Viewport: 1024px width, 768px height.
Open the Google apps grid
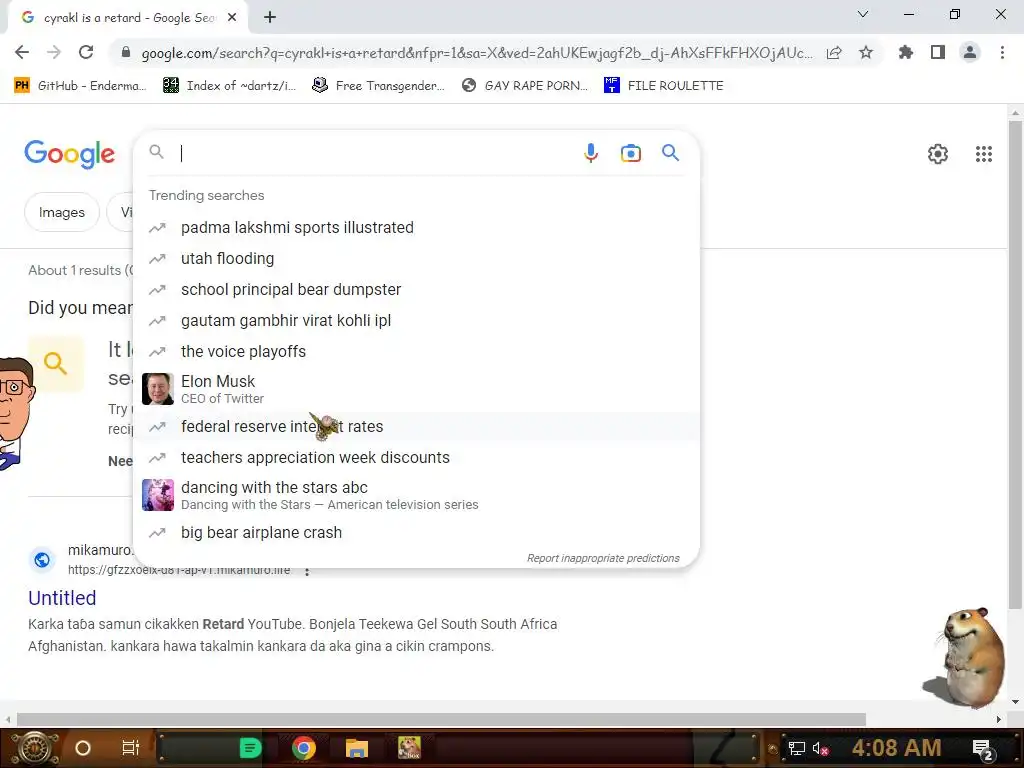coord(984,154)
